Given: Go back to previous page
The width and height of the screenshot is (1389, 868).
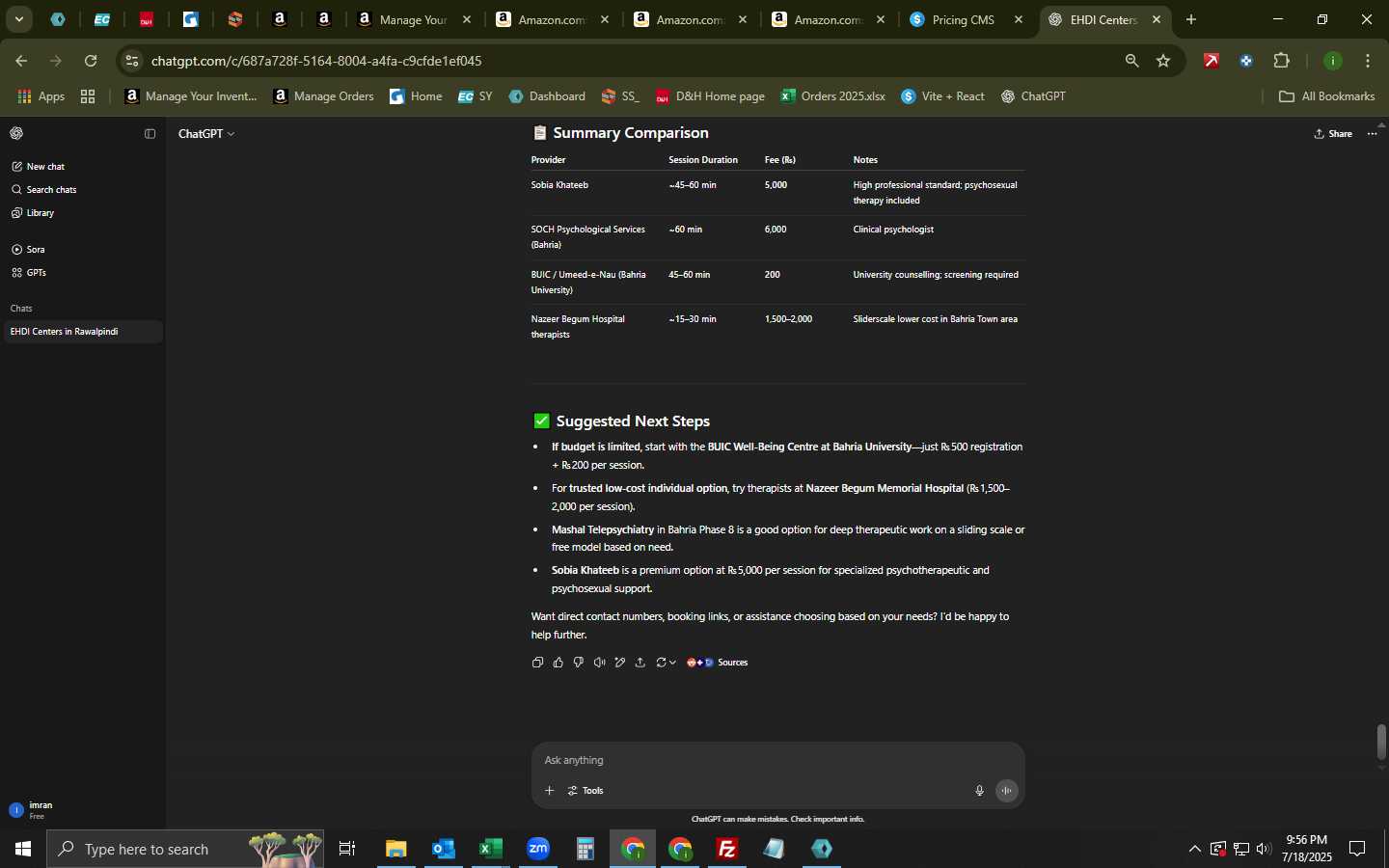Looking at the screenshot, I should pyautogui.click(x=21, y=61).
